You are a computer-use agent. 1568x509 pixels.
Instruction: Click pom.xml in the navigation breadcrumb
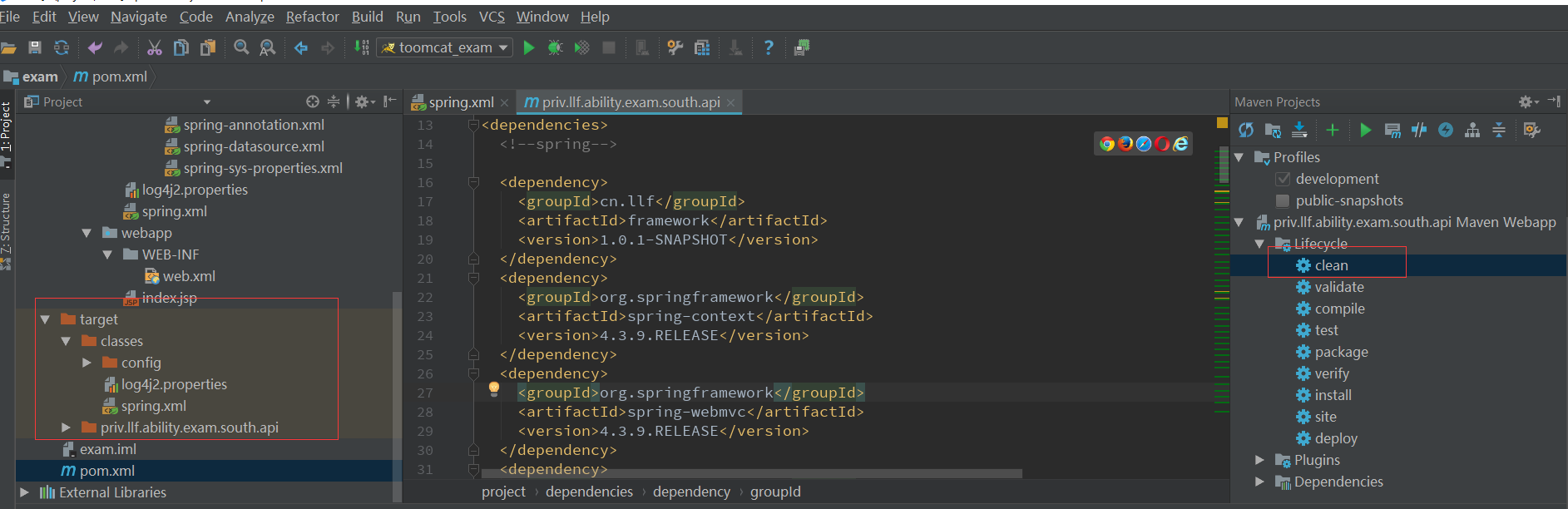111,77
